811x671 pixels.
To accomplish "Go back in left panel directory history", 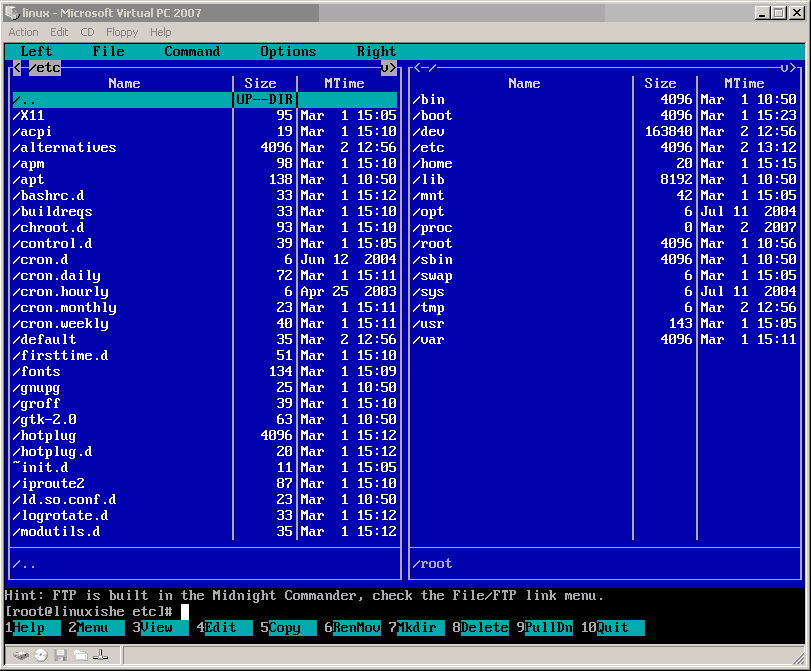I will pos(17,67).
